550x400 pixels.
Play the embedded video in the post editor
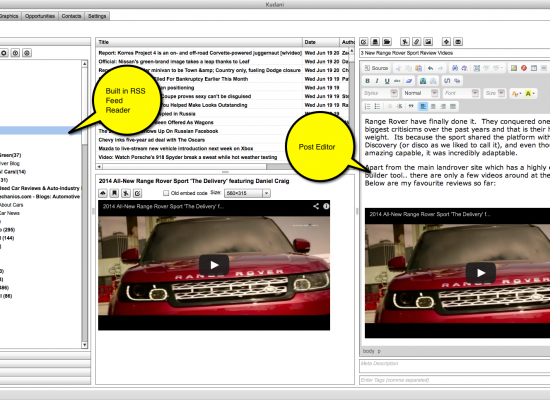(481, 273)
